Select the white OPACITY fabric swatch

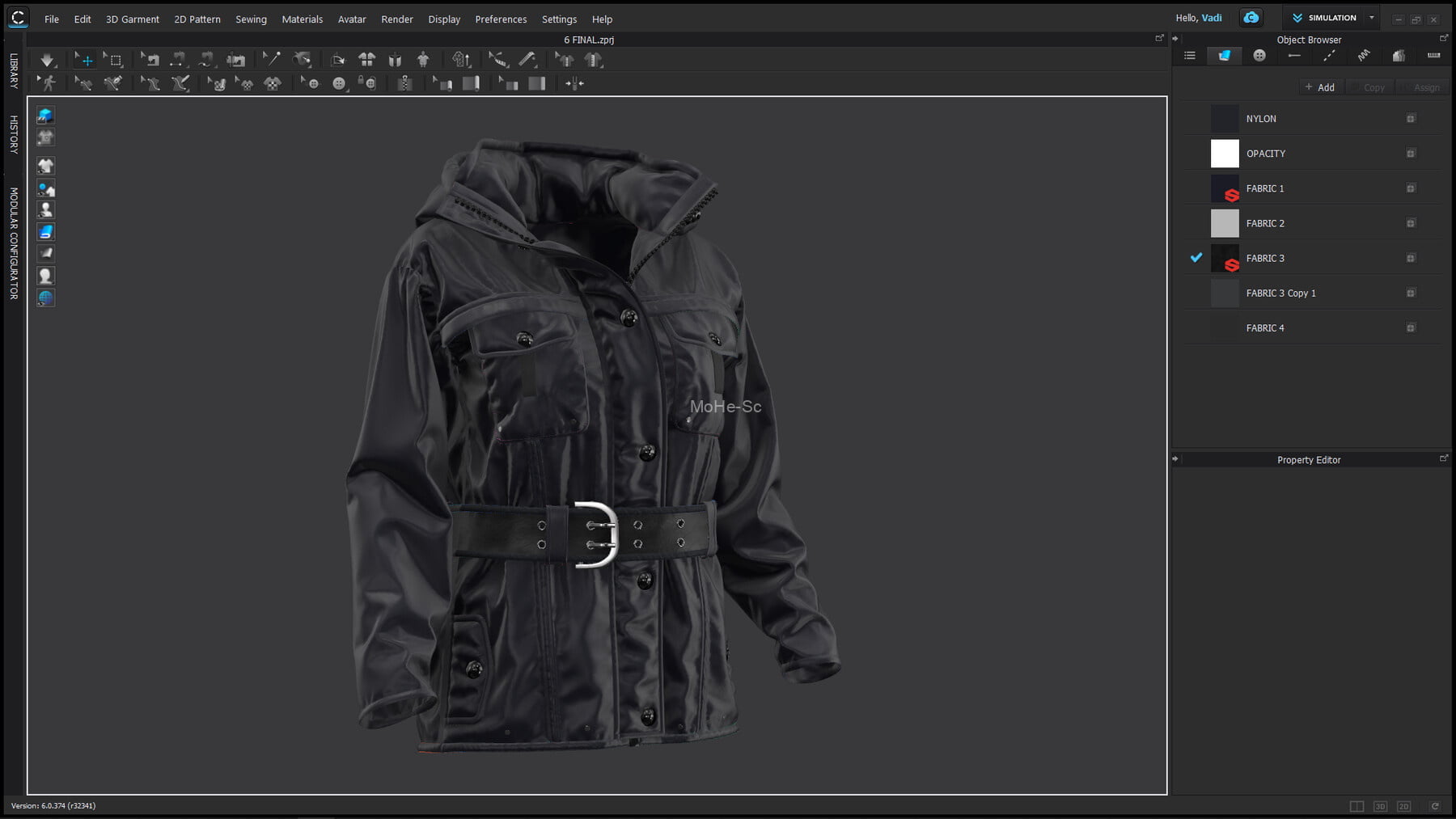point(1224,154)
